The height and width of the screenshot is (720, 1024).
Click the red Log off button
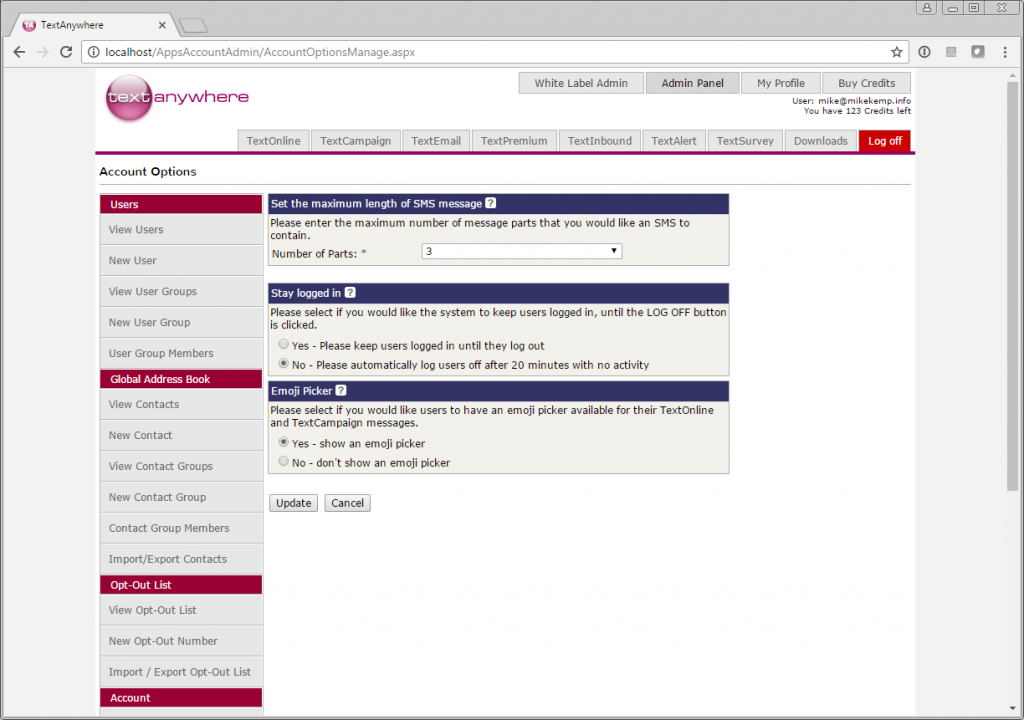tap(884, 141)
